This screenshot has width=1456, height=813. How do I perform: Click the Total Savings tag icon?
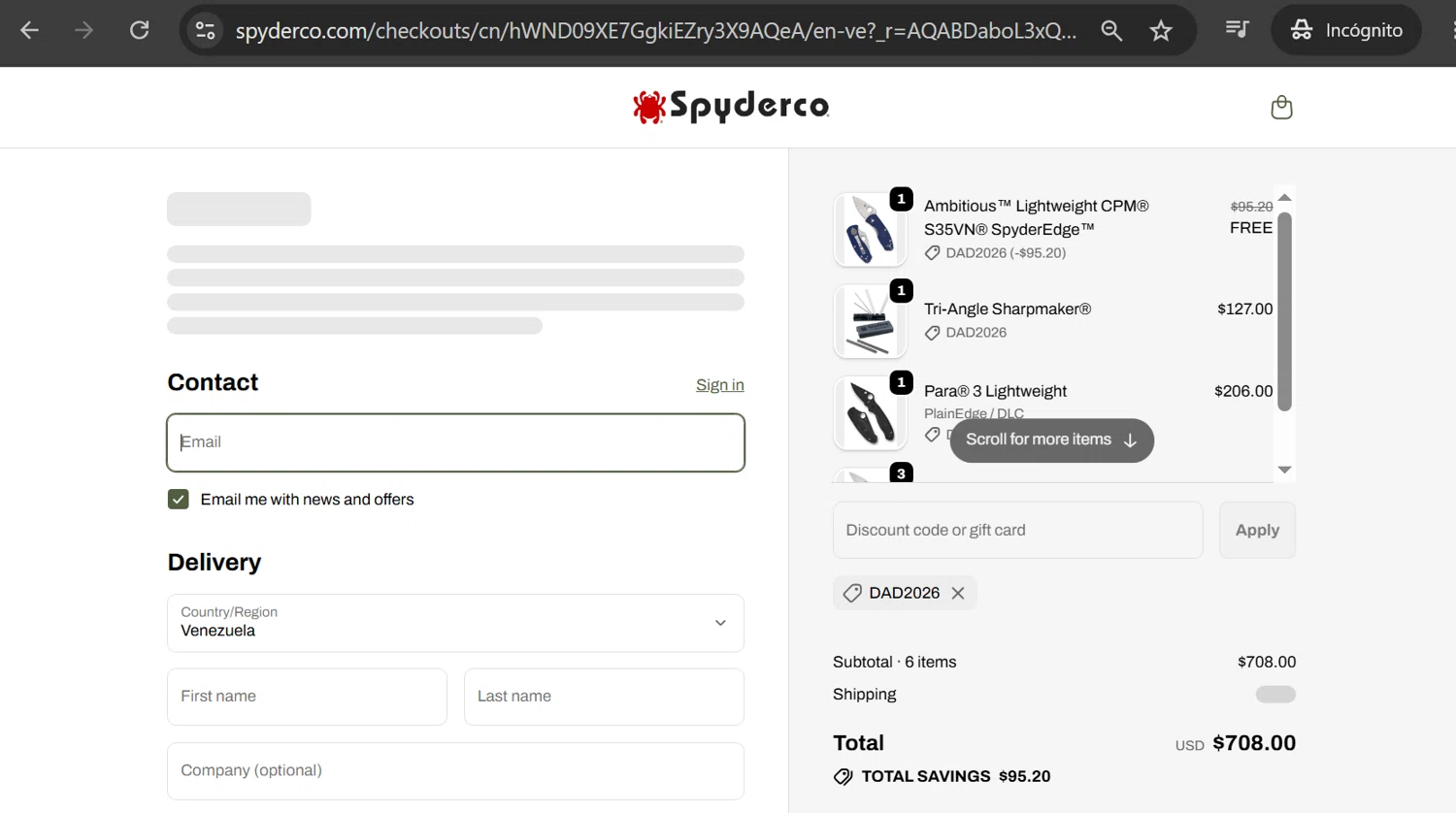click(844, 776)
